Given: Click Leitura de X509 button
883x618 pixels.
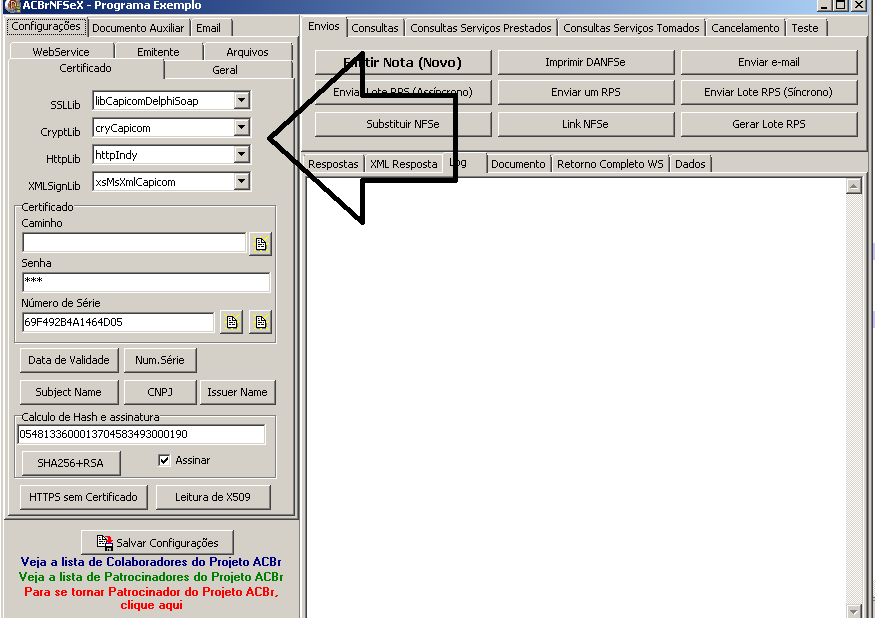Looking at the screenshot, I should point(213,497).
